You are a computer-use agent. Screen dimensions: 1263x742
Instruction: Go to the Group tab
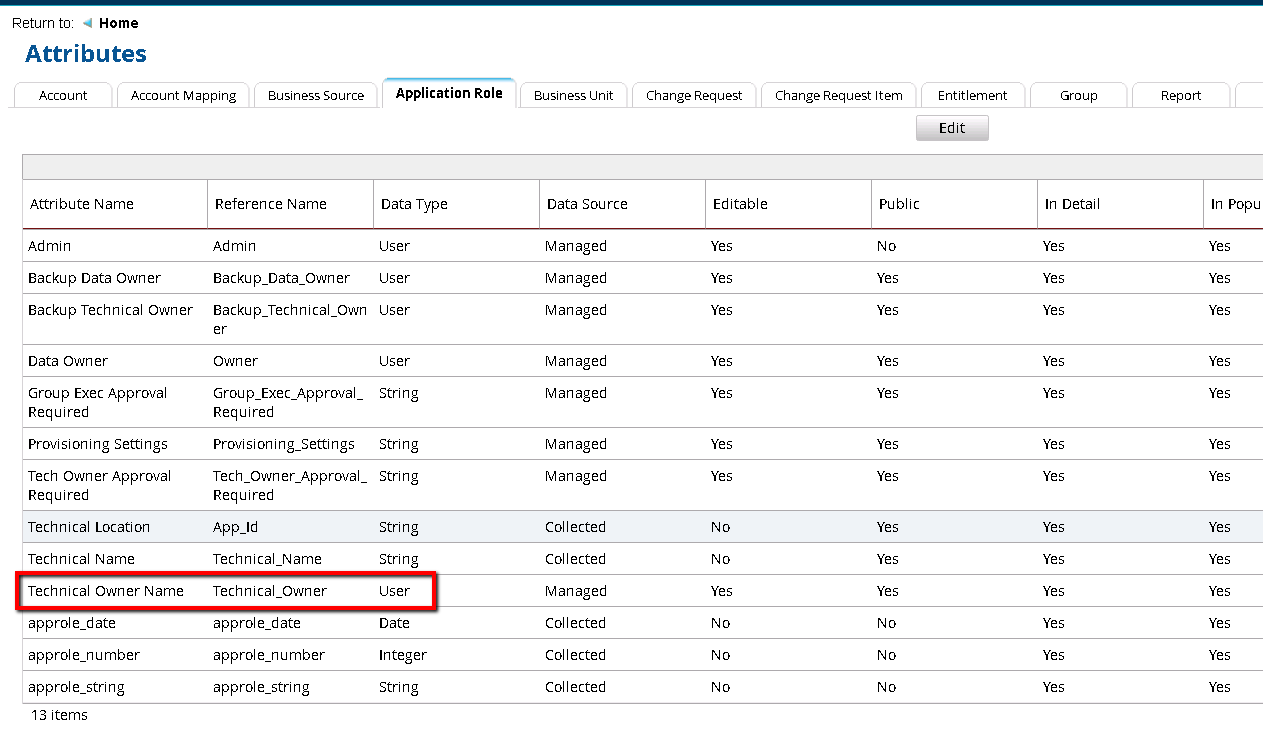coord(1078,96)
